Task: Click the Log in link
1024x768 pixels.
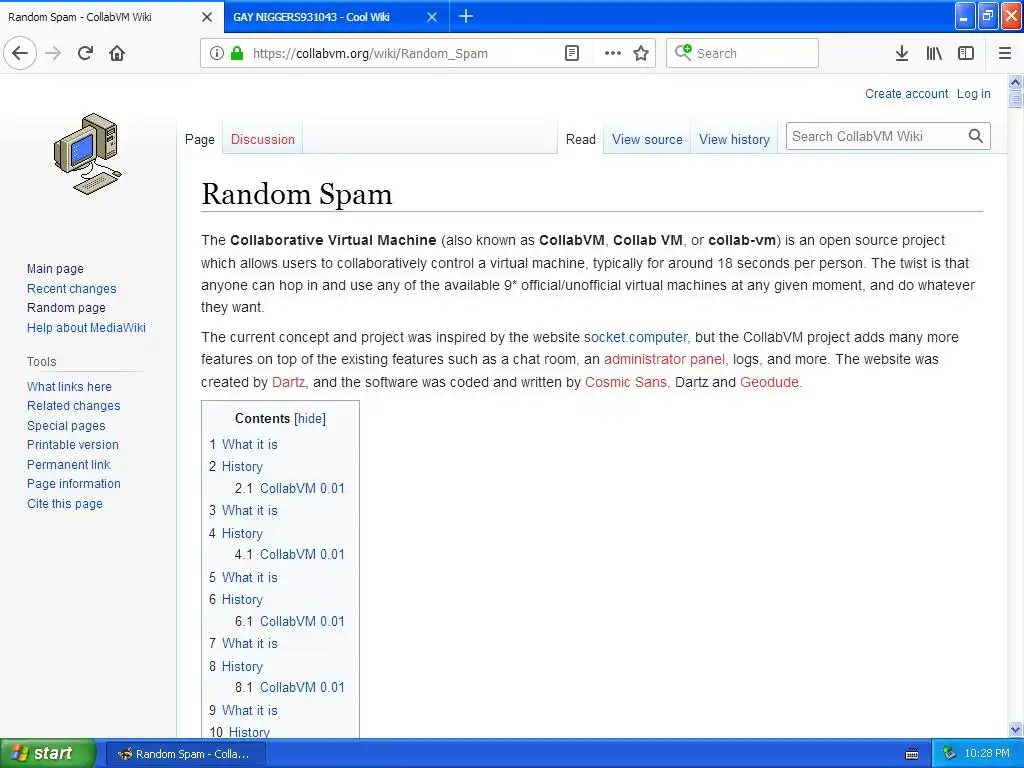Action: (x=973, y=93)
